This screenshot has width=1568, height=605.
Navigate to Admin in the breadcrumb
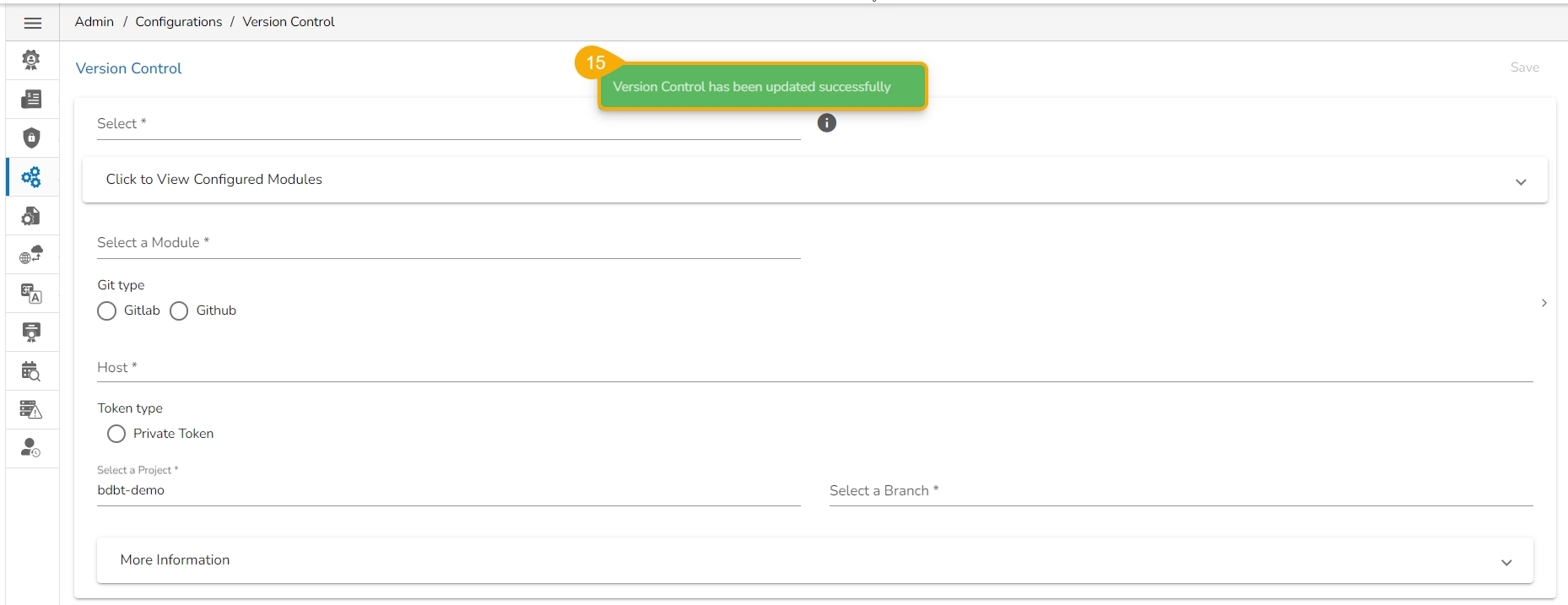tap(95, 22)
